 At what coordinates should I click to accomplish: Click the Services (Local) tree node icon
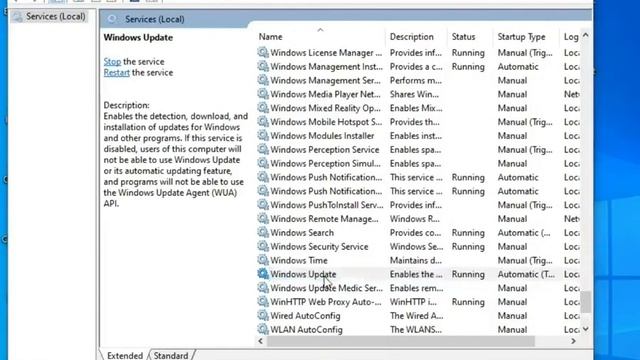tap(17, 17)
